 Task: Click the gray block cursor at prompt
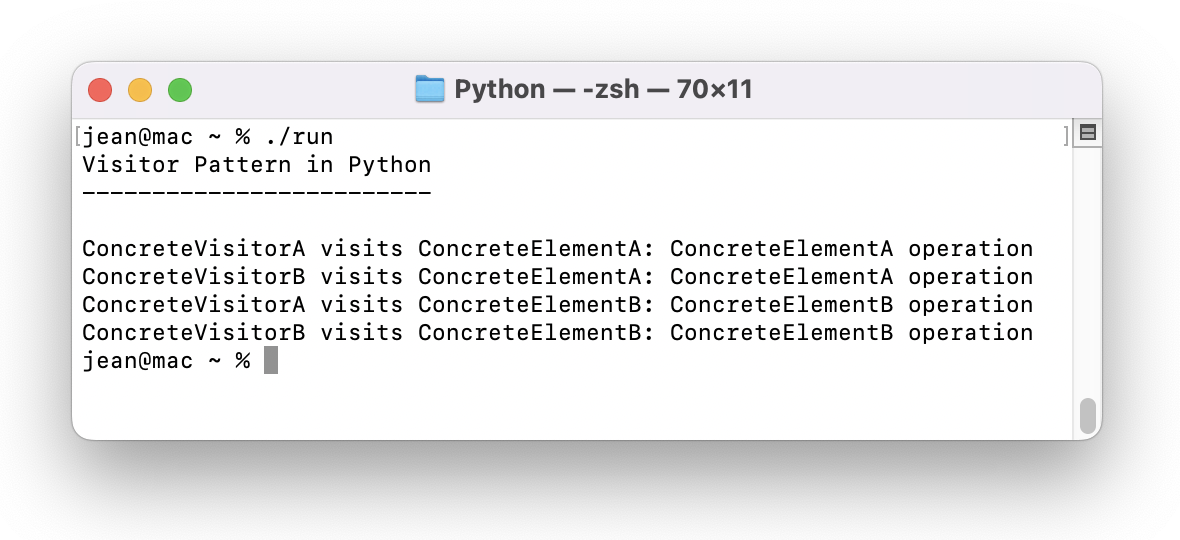pos(271,360)
